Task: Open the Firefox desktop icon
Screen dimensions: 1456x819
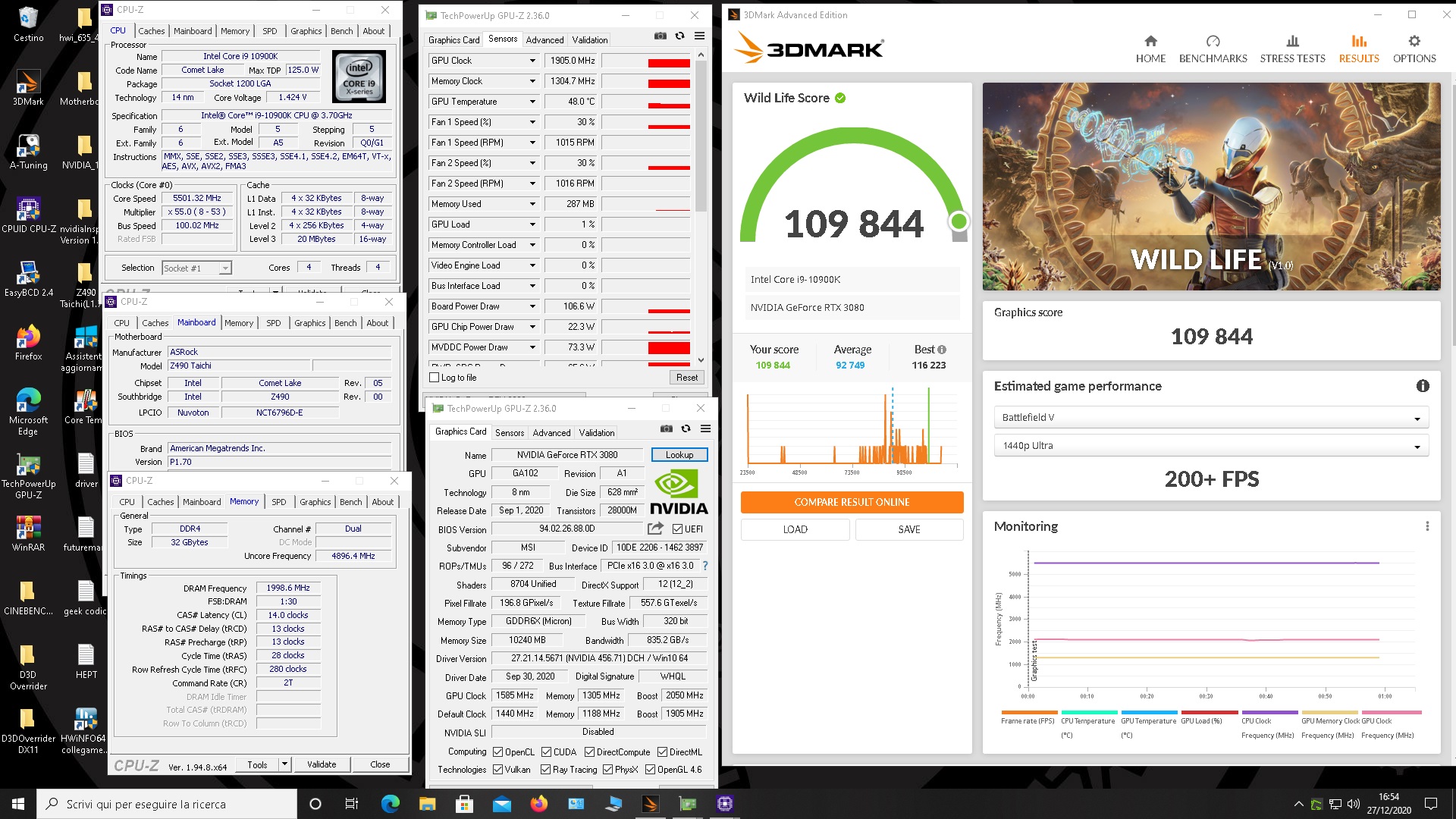Action: pos(28,342)
